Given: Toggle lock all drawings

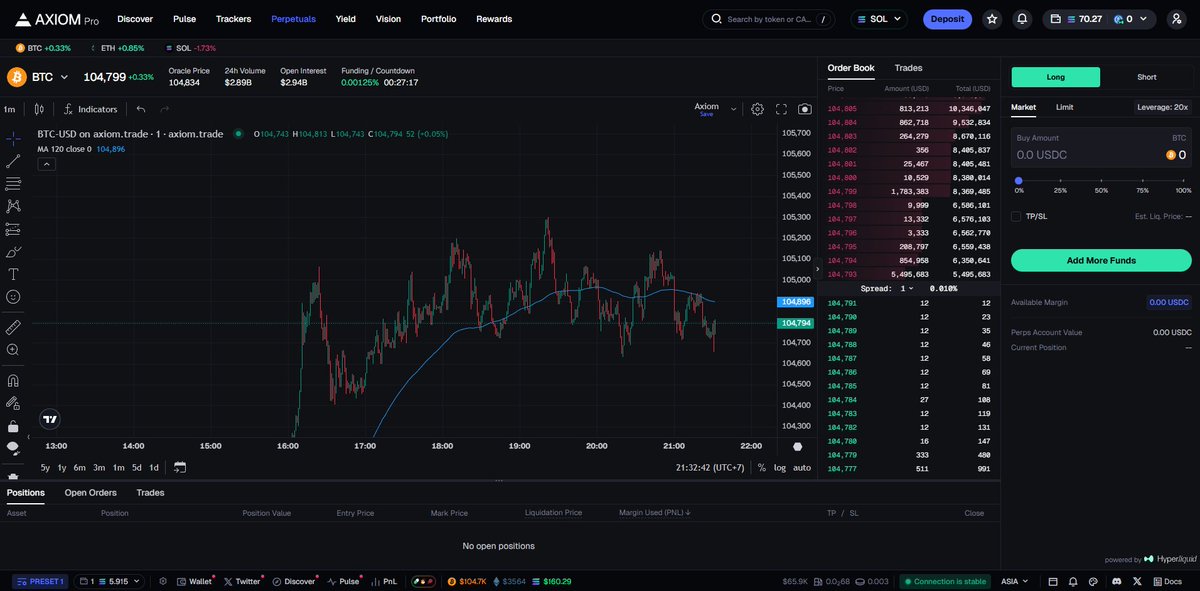Looking at the screenshot, I should click(13, 426).
